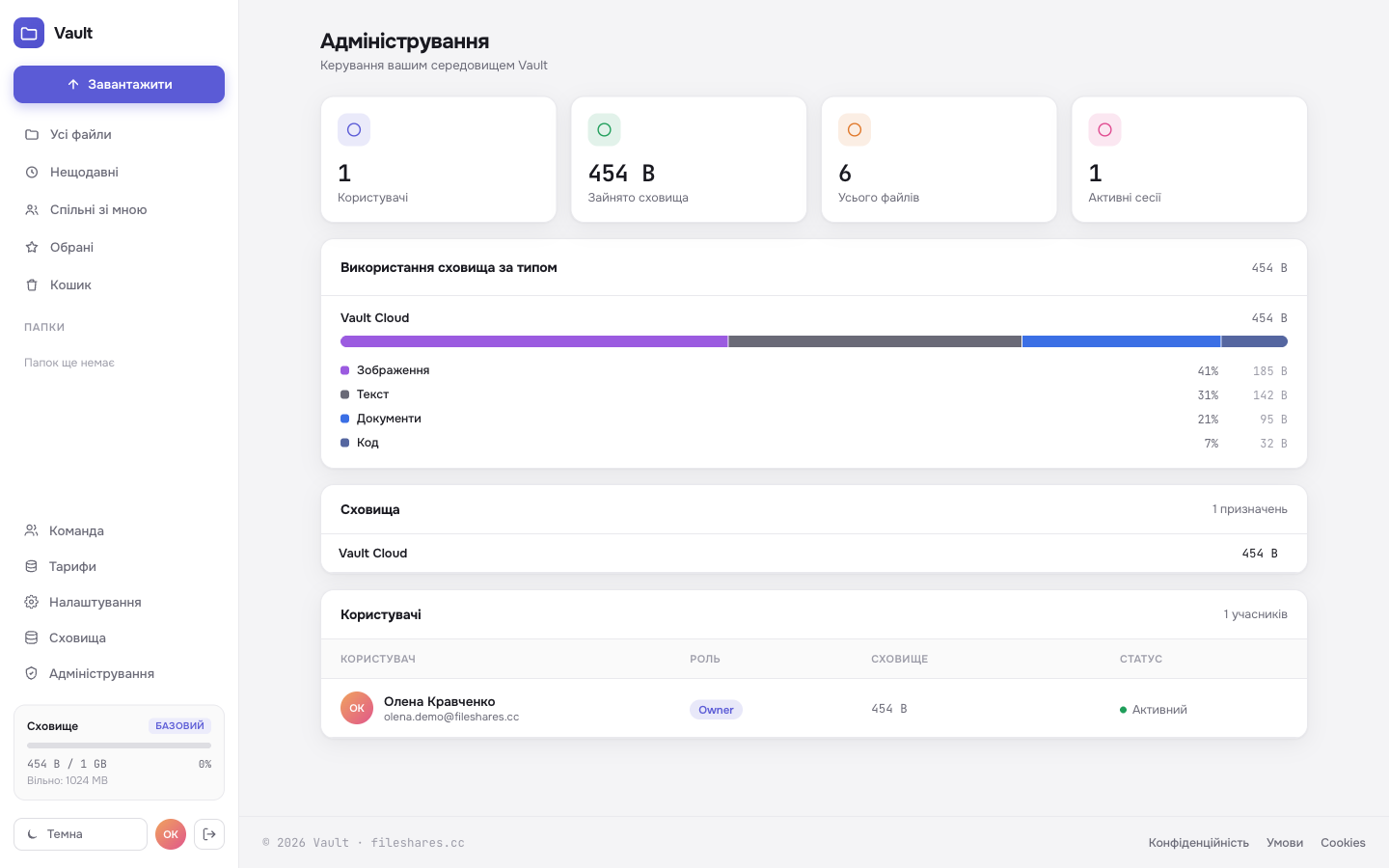Click the logout arrow icon
Image resolution: width=1389 pixels, height=868 pixels.
click(209, 834)
